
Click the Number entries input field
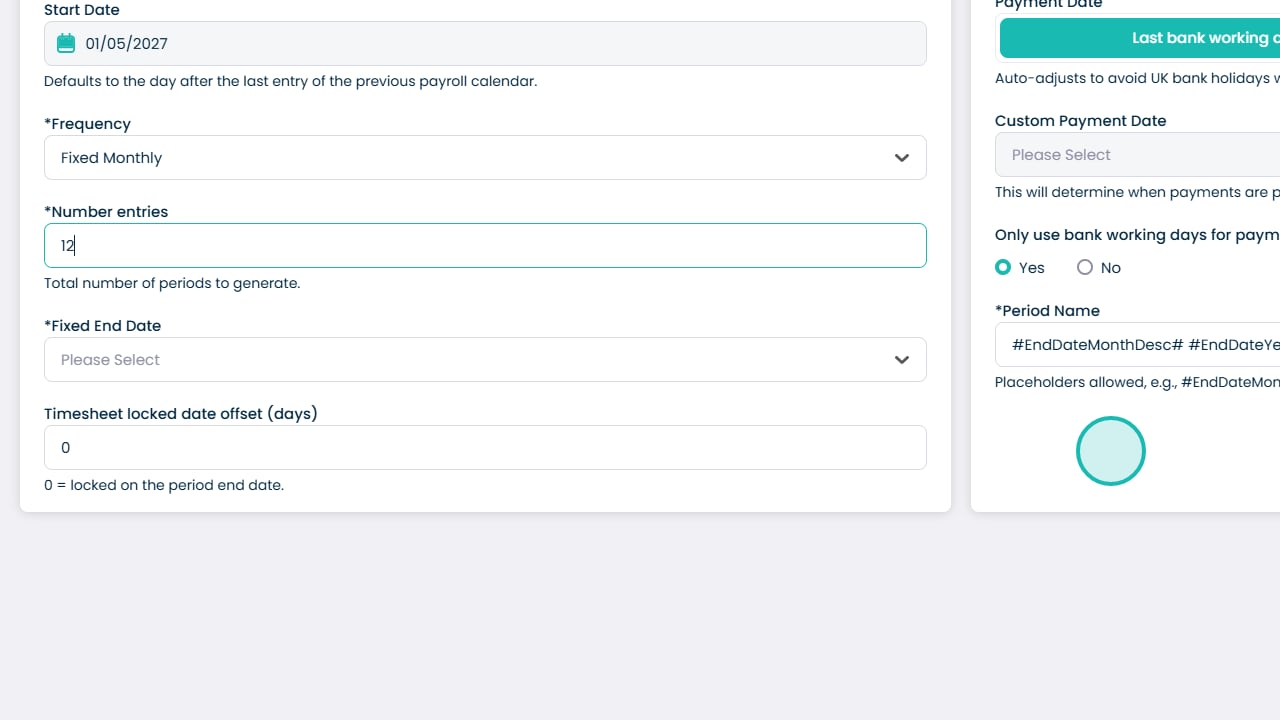(x=485, y=246)
